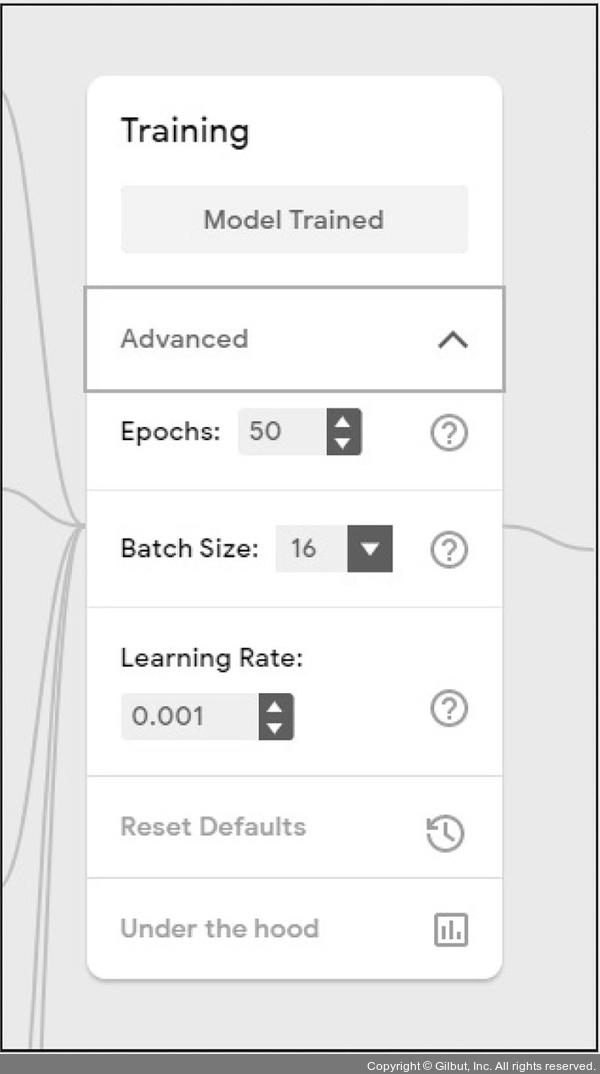
Task: Select the Batch Size value 16 box
Action: [311, 549]
